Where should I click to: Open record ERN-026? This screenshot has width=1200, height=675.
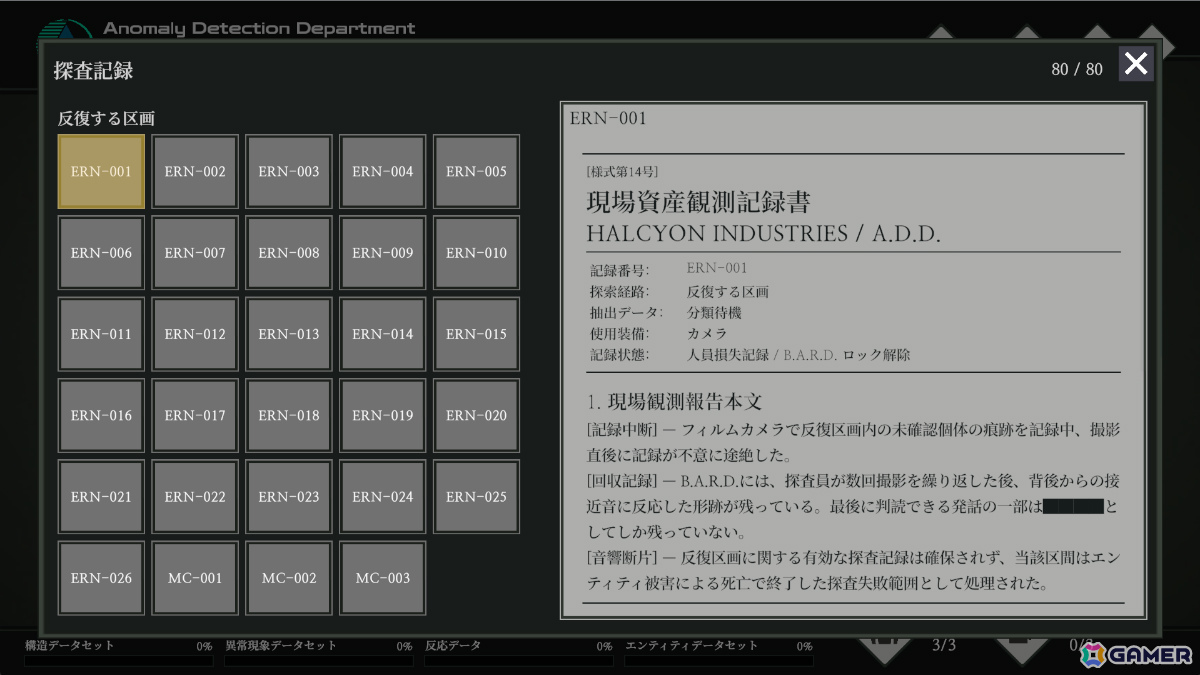[x=101, y=578]
